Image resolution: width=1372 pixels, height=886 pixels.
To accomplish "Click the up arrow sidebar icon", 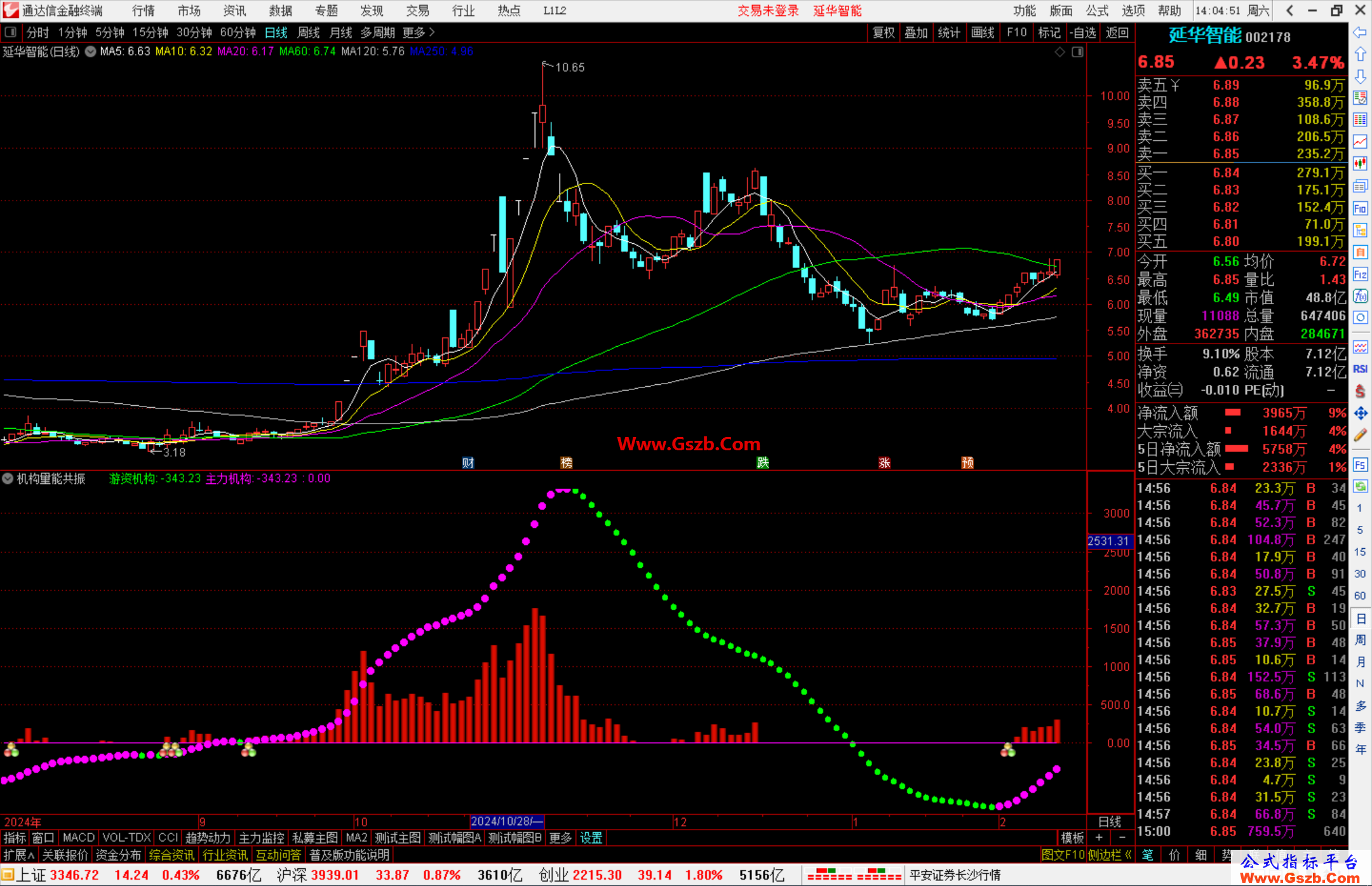I will (x=1360, y=55).
